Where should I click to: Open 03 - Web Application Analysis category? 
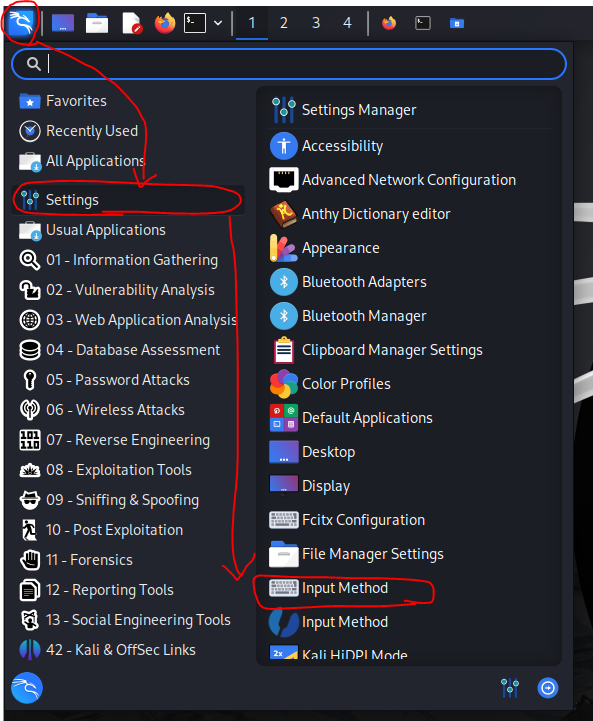[128, 320]
